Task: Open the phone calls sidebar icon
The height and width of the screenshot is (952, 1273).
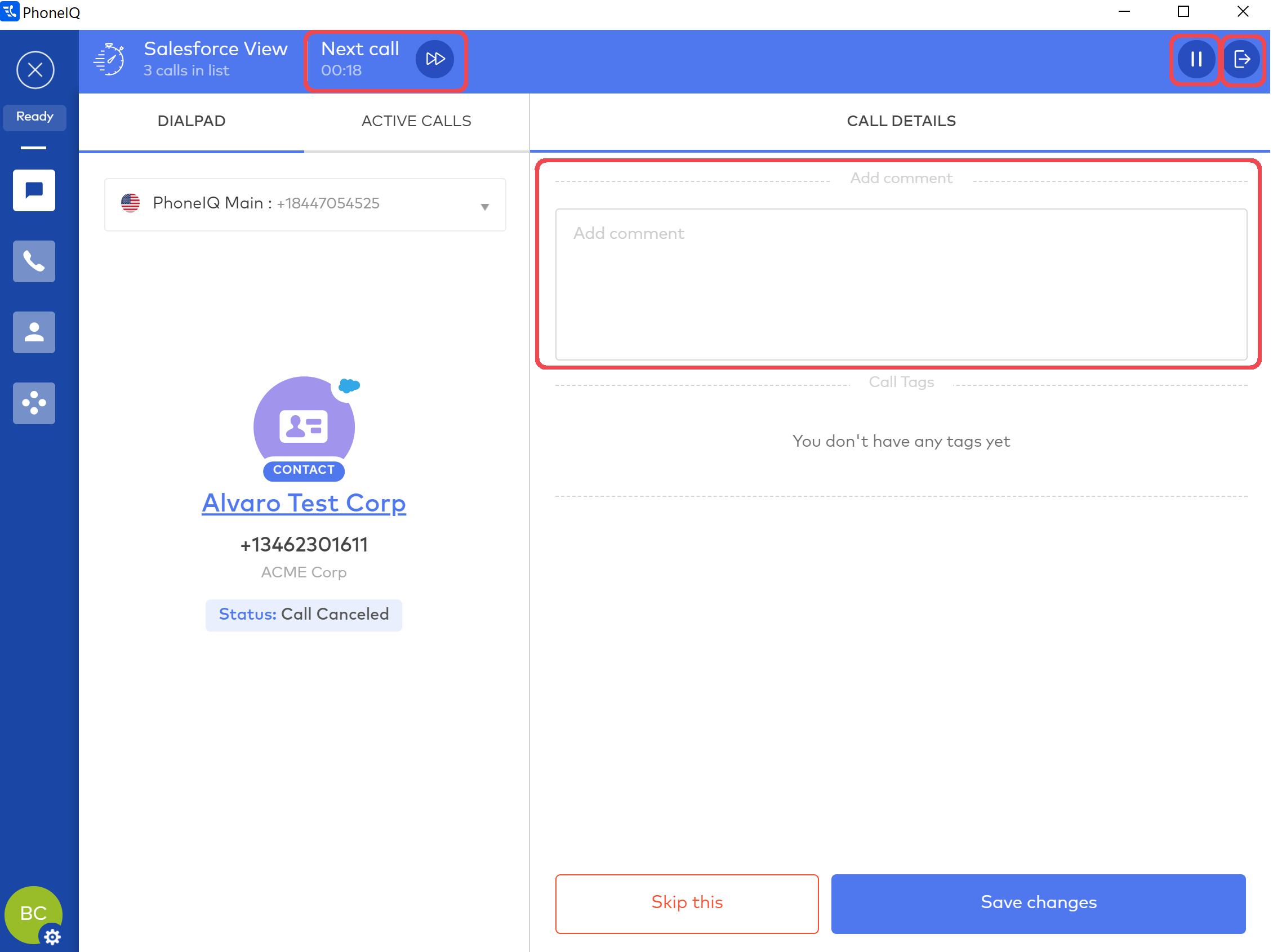Action: tap(34, 261)
